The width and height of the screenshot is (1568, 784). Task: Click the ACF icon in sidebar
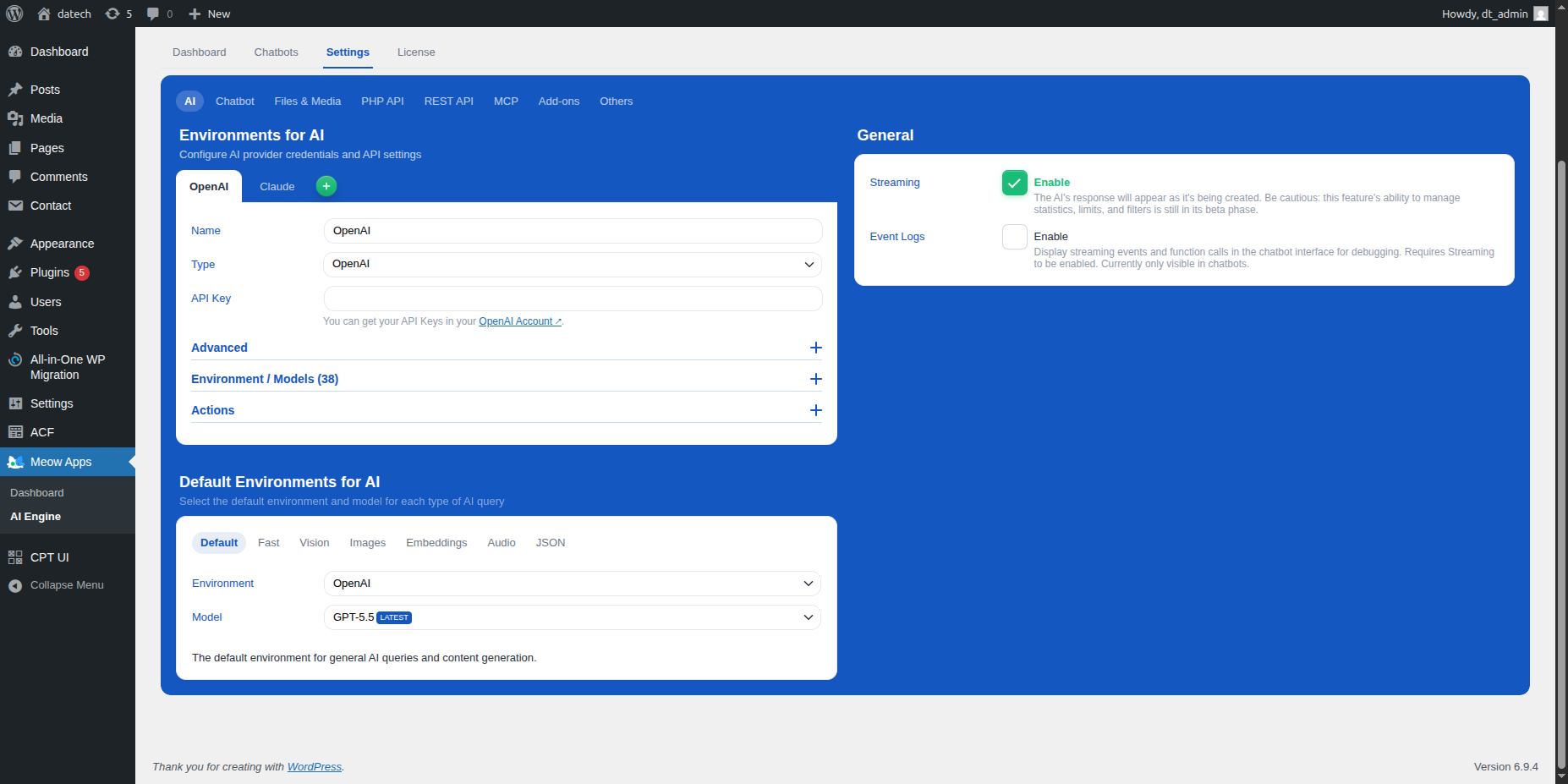click(15, 432)
